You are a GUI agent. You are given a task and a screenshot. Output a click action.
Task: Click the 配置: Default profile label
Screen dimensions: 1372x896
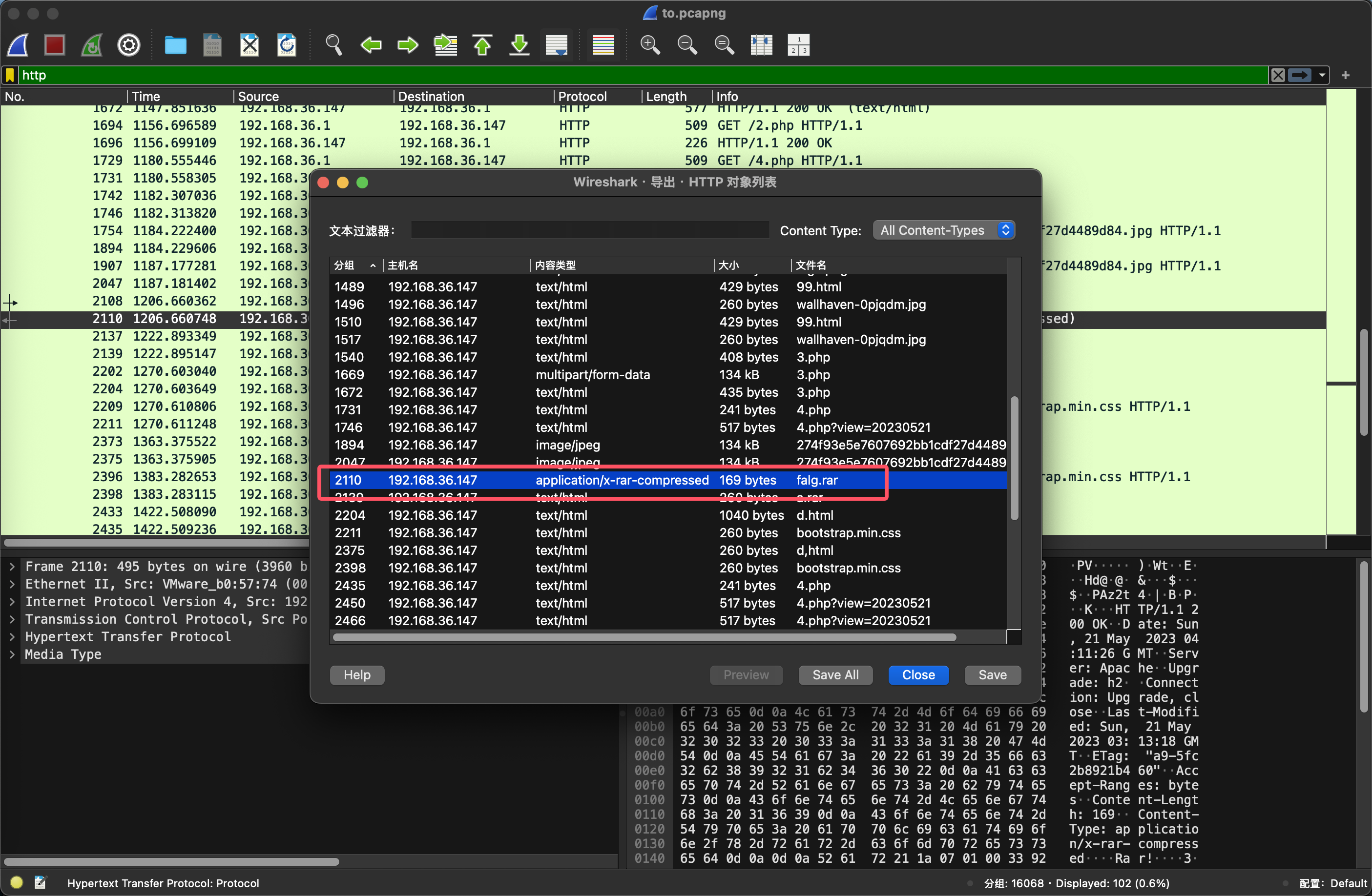1333,883
